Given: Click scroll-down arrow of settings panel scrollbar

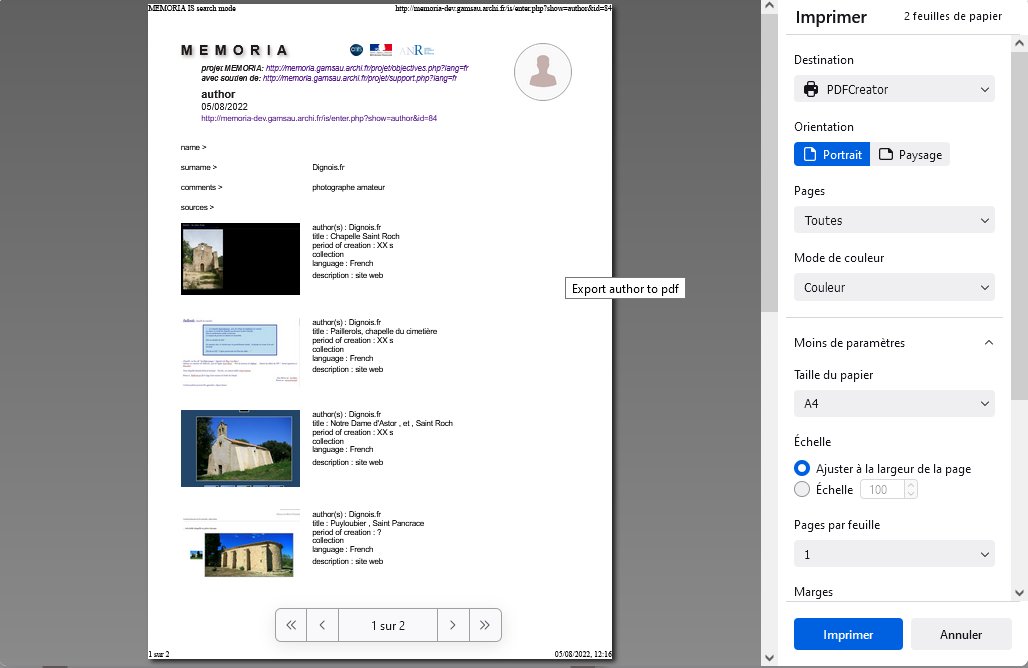Looking at the screenshot, I should pos(1019,593).
